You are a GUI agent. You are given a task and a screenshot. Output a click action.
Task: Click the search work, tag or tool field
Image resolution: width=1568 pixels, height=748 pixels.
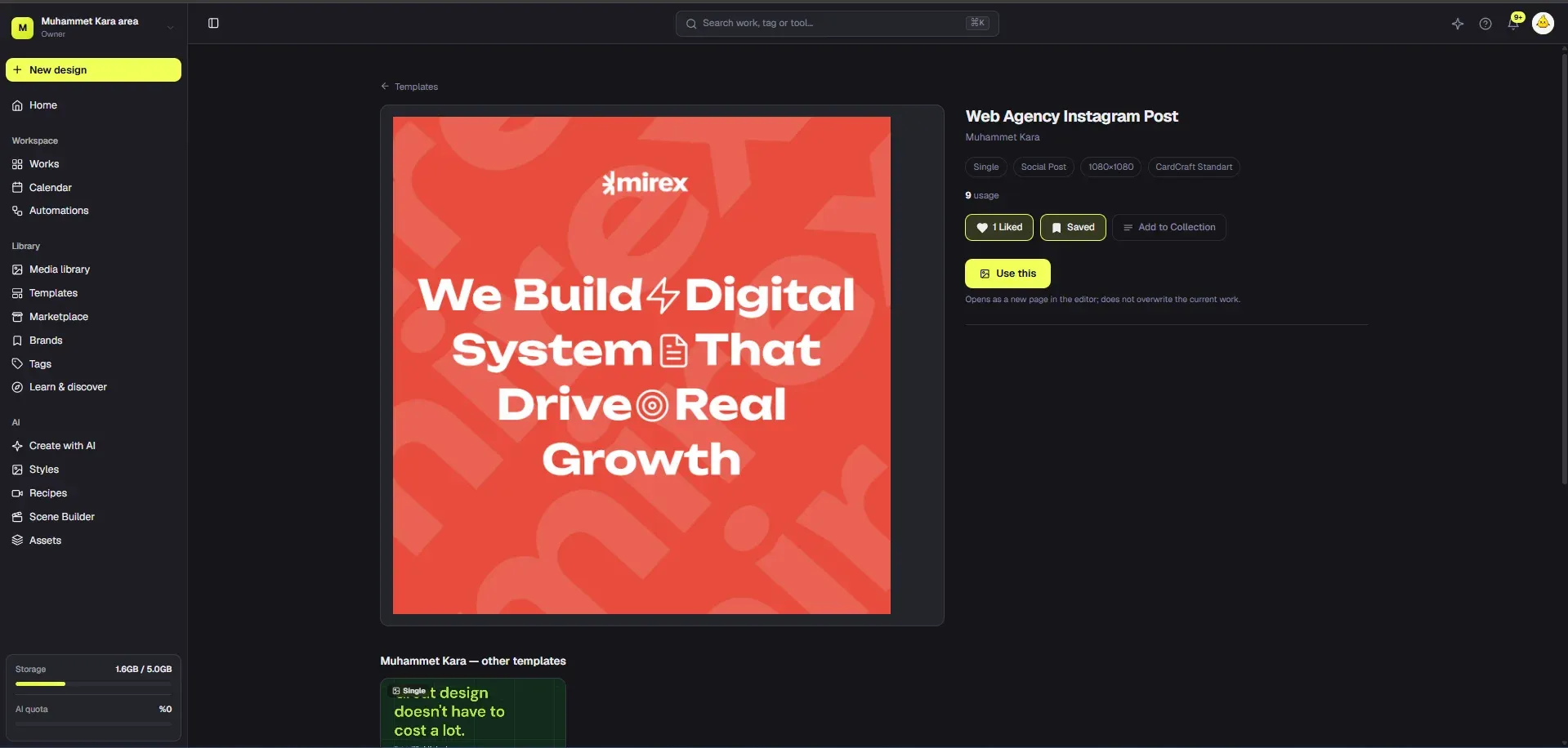(x=837, y=24)
